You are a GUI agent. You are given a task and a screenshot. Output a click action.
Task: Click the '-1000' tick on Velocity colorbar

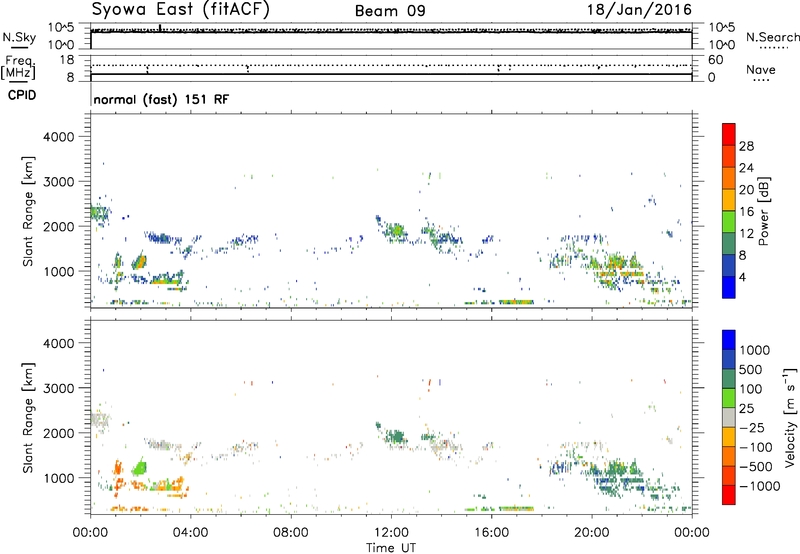[x=760, y=486]
